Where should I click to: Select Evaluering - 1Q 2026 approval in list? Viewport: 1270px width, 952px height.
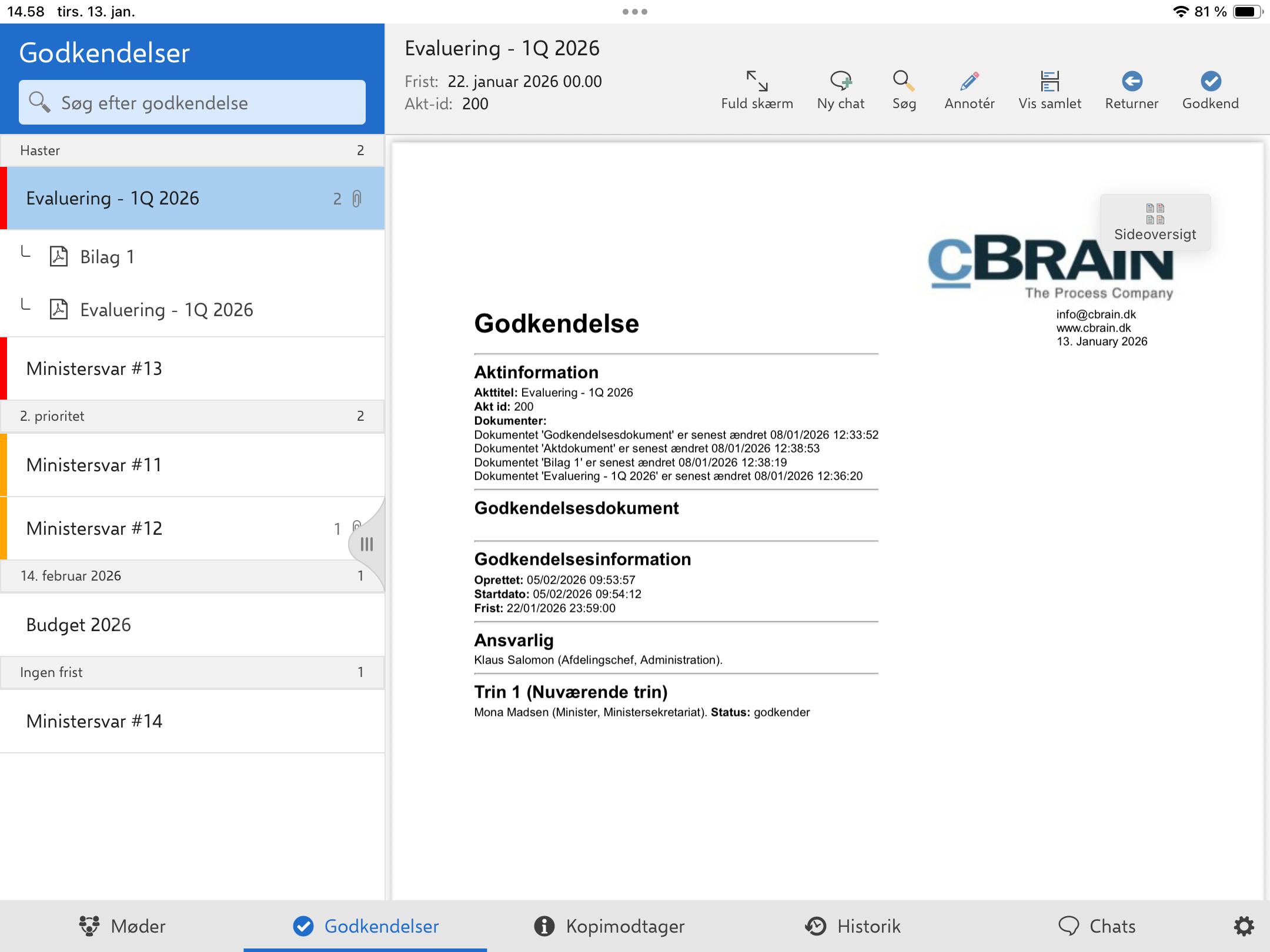point(192,198)
